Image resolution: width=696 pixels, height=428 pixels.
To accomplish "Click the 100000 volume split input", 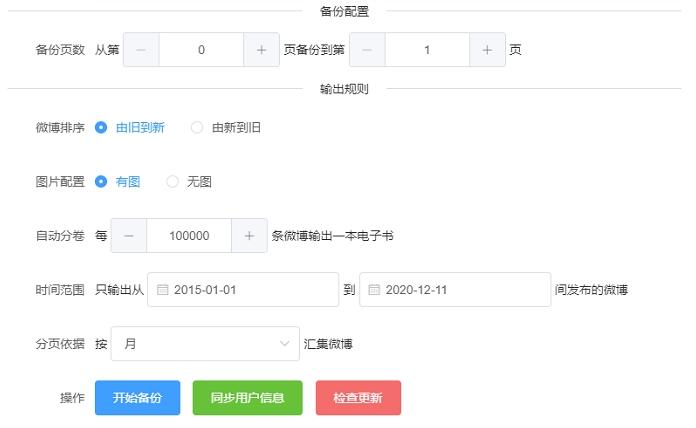I will coord(189,236).
